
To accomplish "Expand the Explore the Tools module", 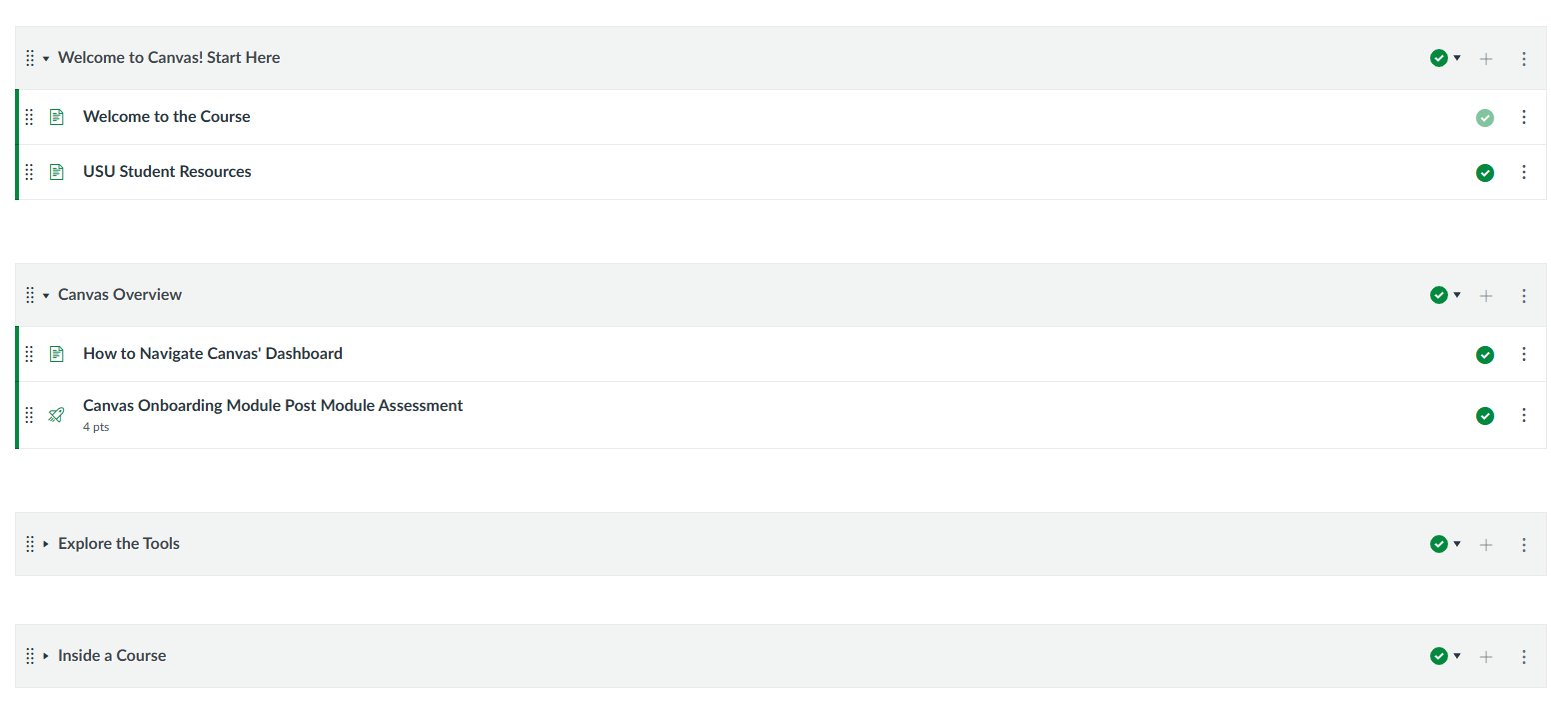I will click(x=46, y=544).
